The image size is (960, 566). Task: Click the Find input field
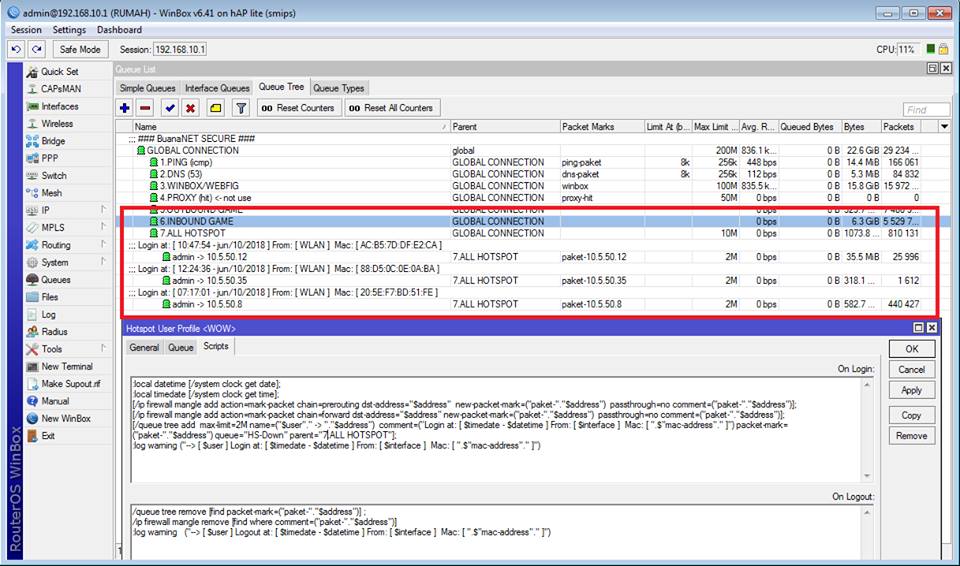click(x=926, y=110)
